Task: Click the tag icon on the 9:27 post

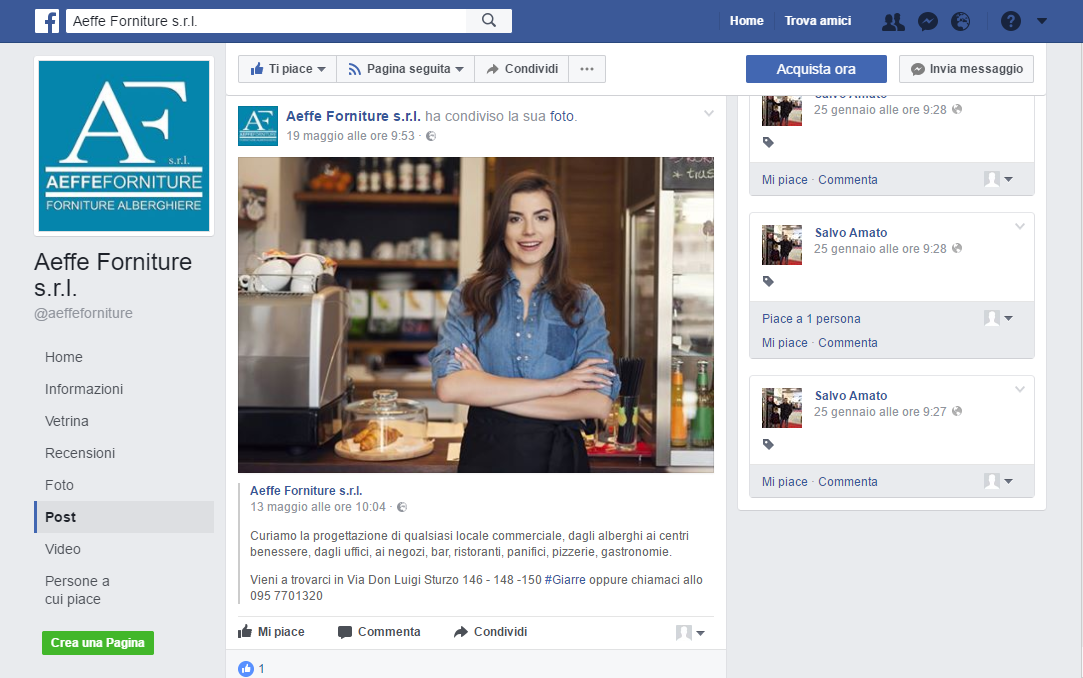Action: [x=768, y=444]
